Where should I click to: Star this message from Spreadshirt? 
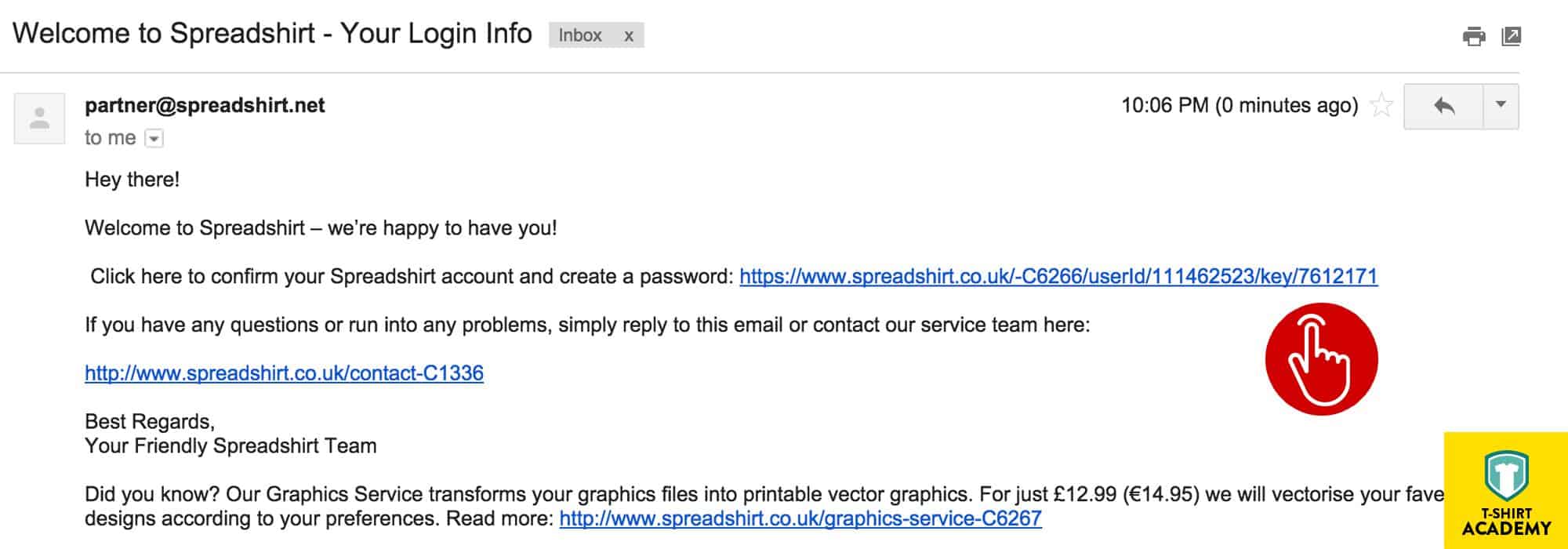(x=1381, y=105)
